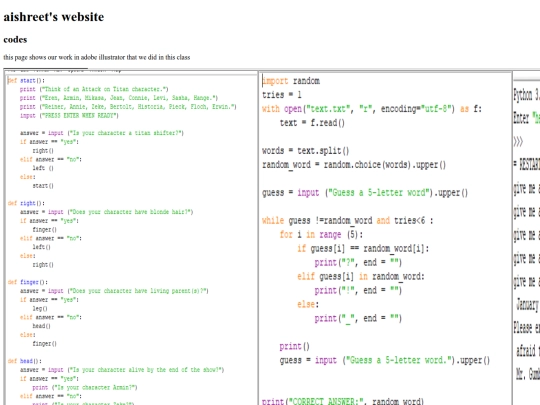Click the "Does your character have blonde hair?" line
Viewport: 540px width, 405px height.
pyautogui.click(x=107, y=212)
